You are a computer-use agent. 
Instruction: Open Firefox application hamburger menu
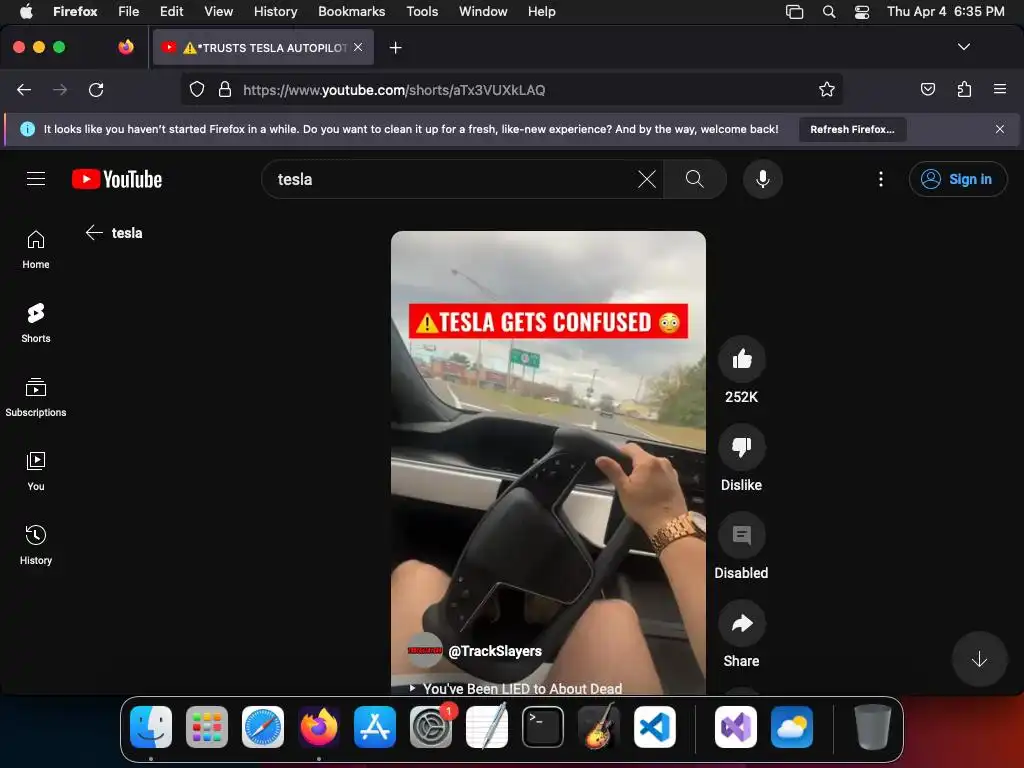tap(999, 89)
